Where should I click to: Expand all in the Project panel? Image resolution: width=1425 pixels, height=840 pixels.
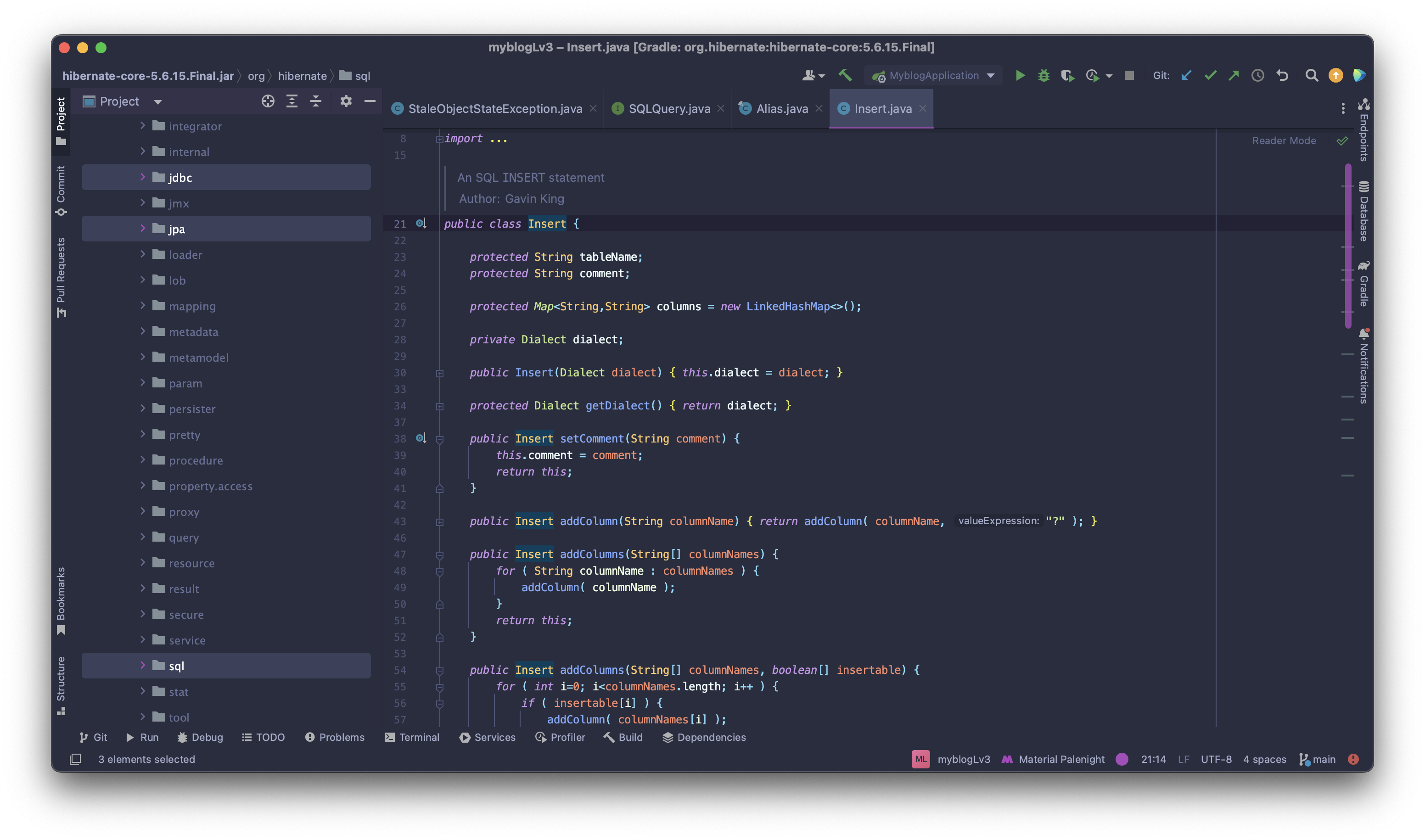coord(292,101)
